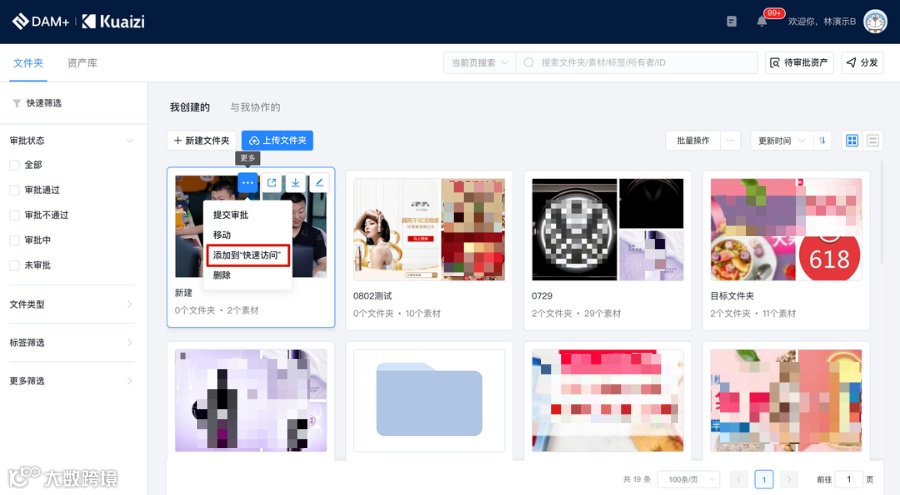Open the user avatar menu
This screenshot has height=495, width=900.
pyautogui.click(x=875, y=21)
